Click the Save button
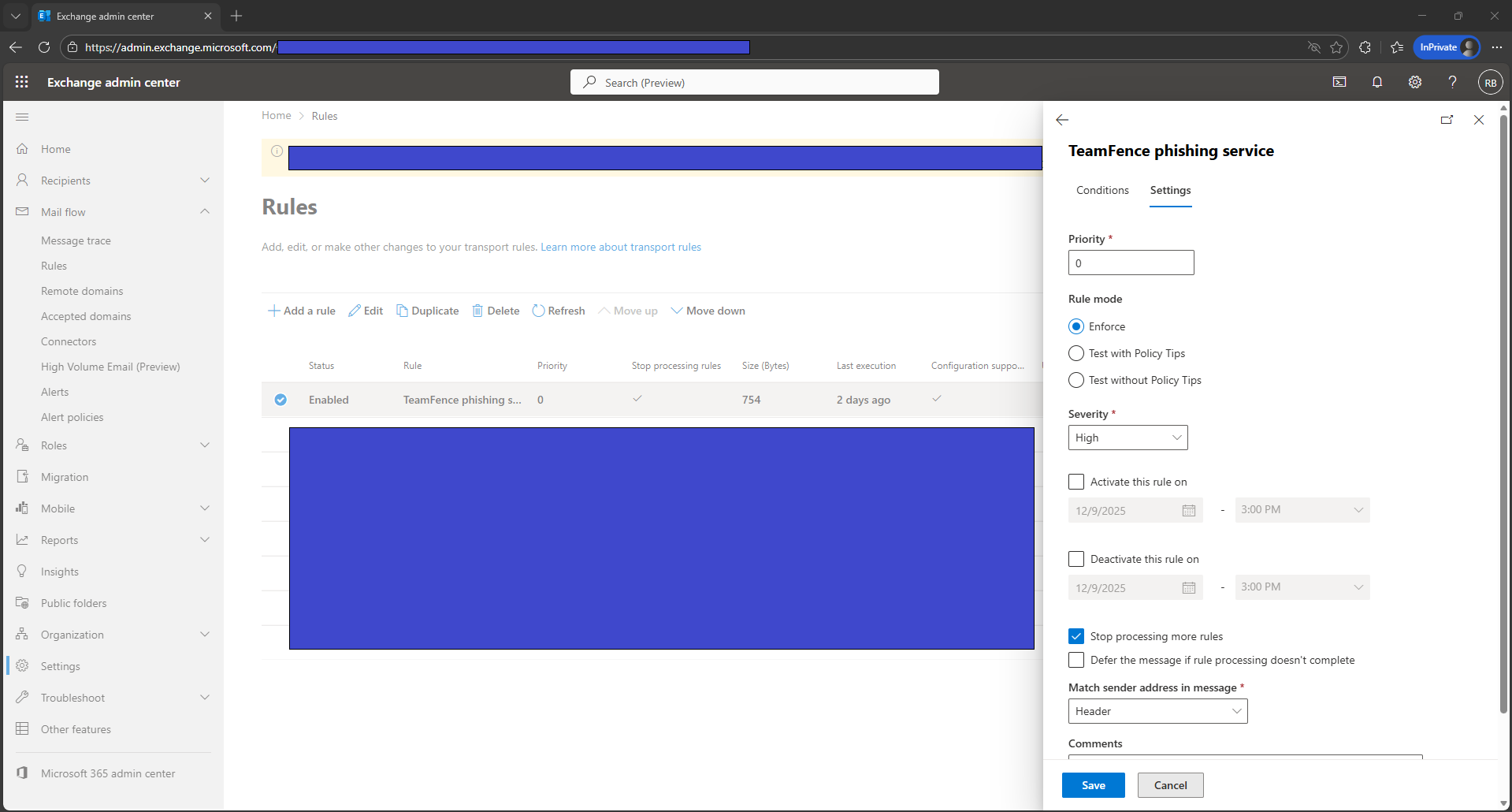The height and width of the screenshot is (812, 1512). pos(1093,785)
